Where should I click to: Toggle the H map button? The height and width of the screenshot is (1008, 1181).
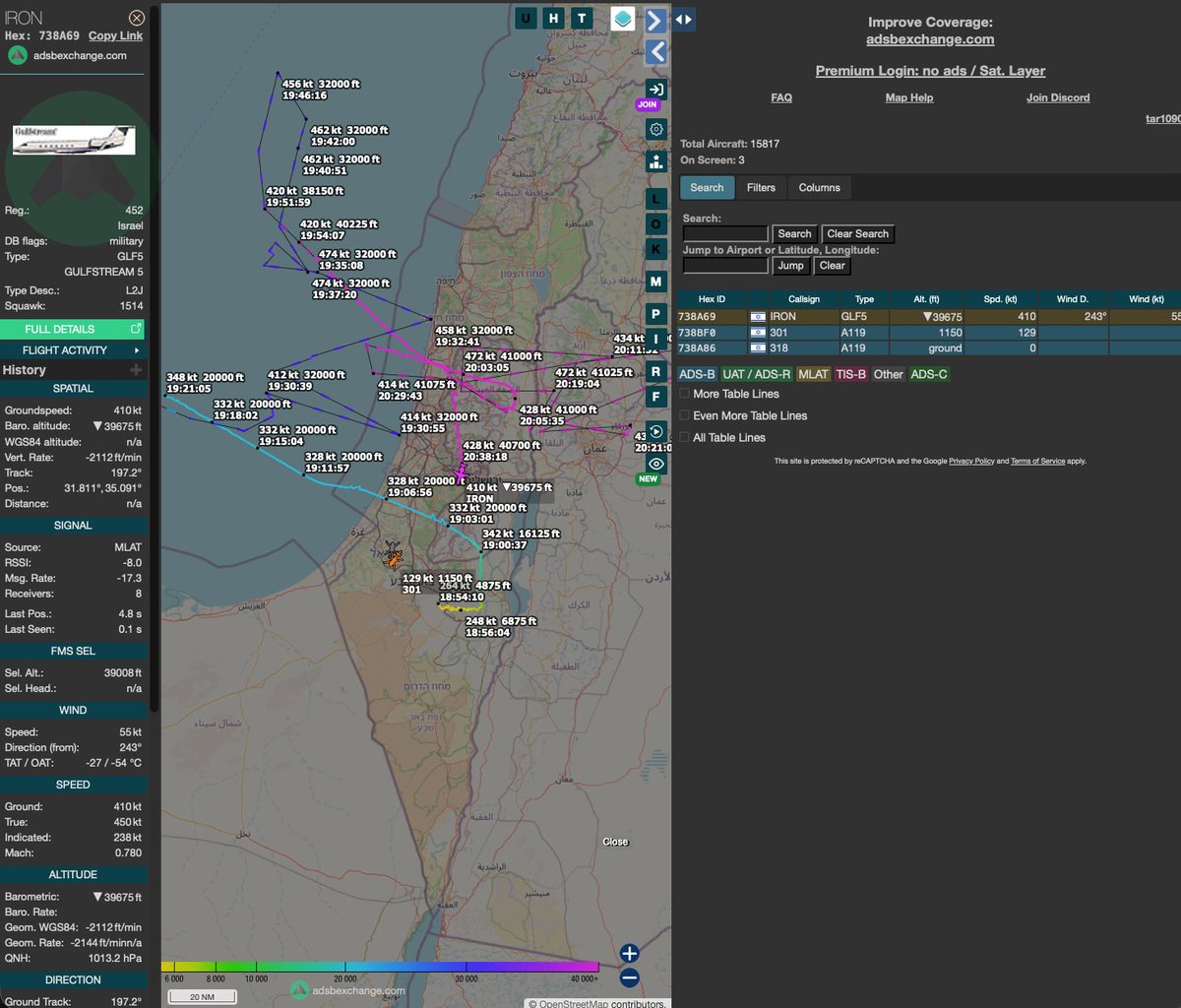pyautogui.click(x=554, y=18)
